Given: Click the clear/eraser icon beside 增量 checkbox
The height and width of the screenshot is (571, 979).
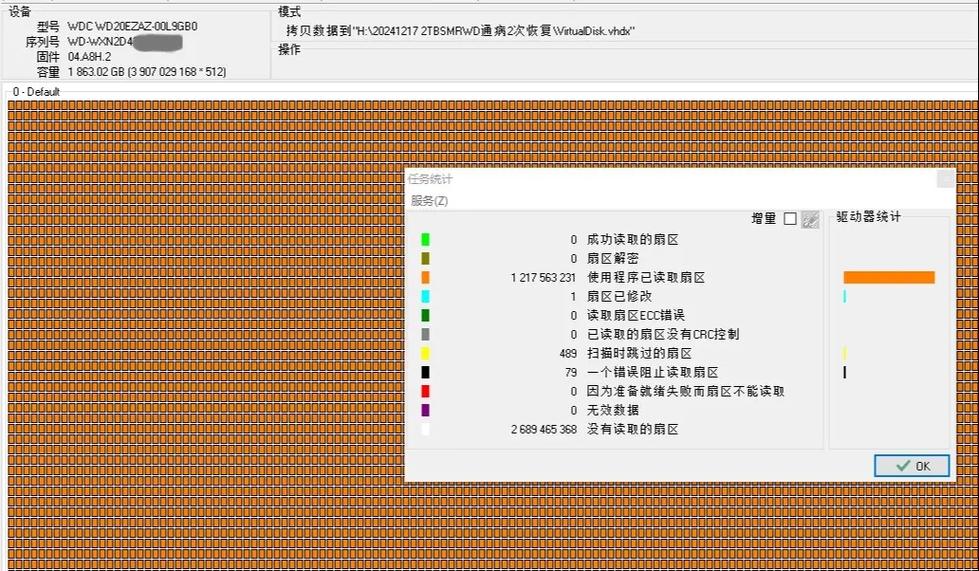Looking at the screenshot, I should point(810,219).
